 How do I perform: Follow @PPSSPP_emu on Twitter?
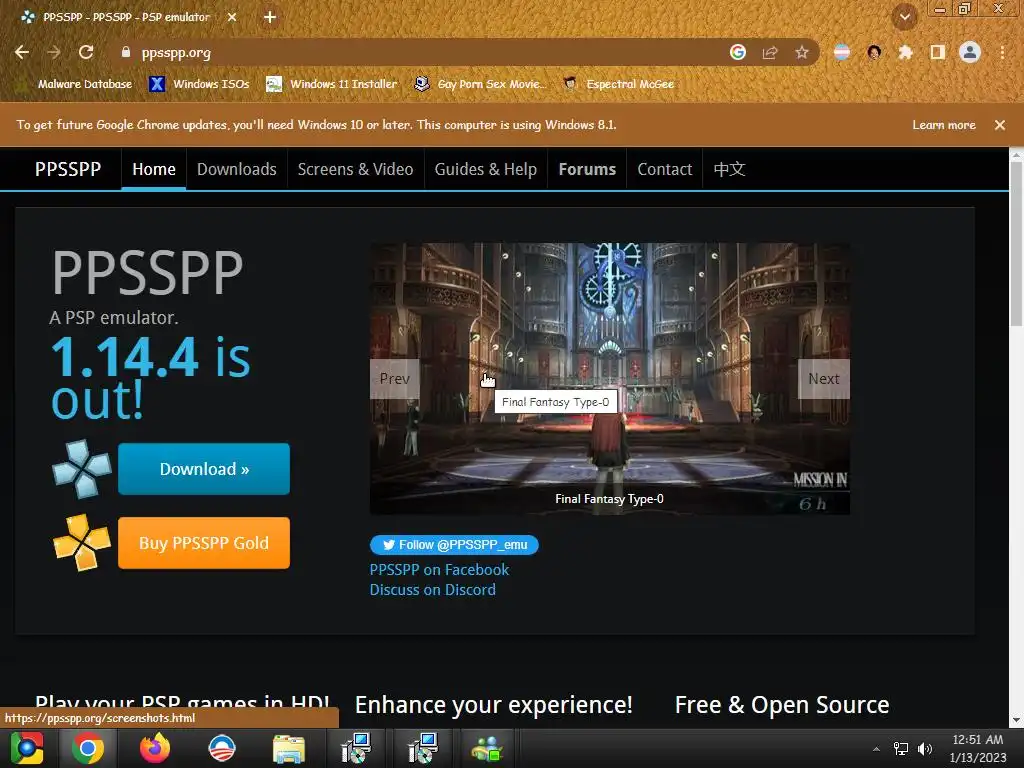coord(455,545)
